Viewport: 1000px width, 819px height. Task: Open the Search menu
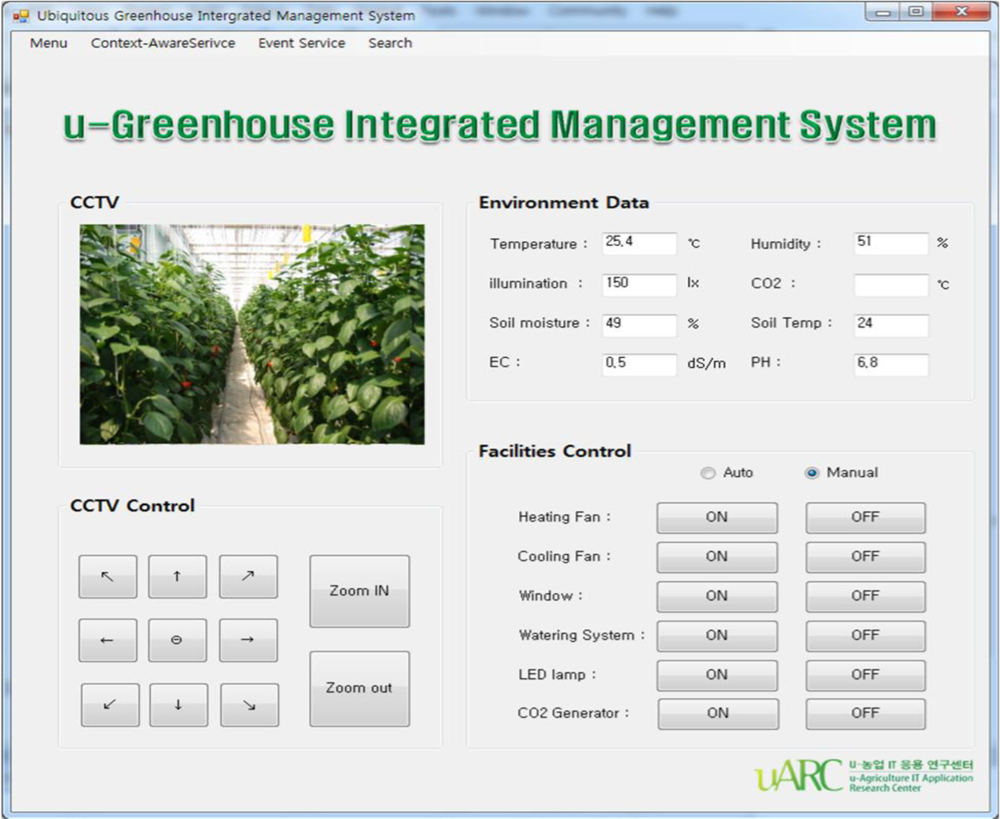pyautogui.click(x=390, y=43)
